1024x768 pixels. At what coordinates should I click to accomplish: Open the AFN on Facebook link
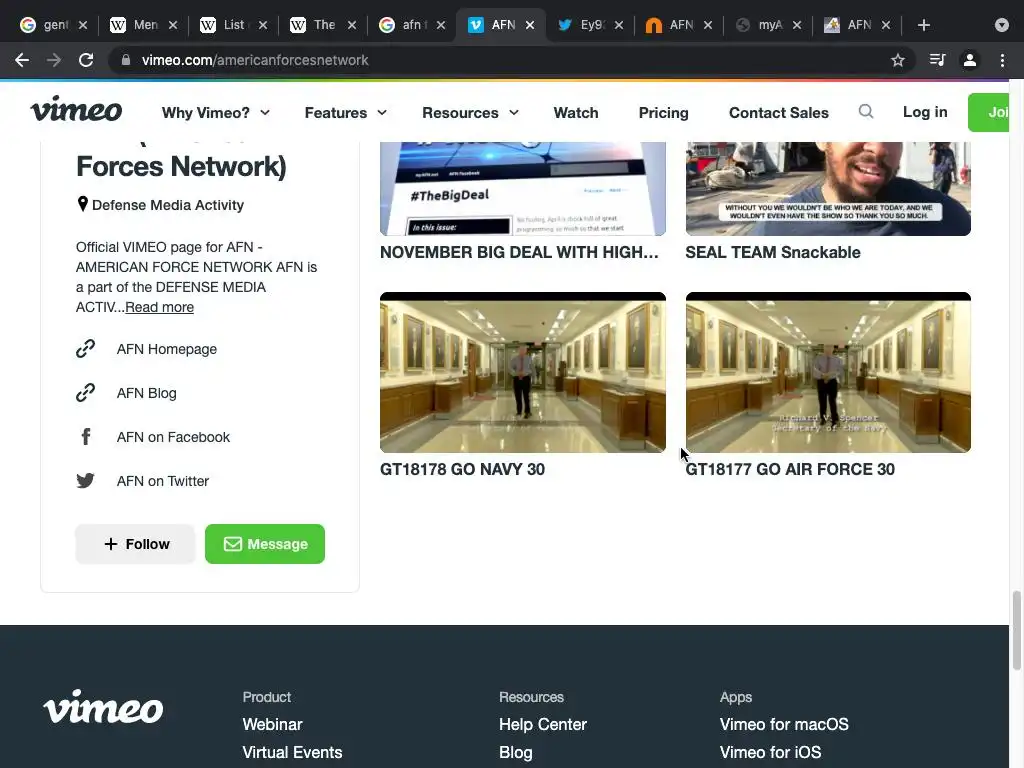point(173,437)
